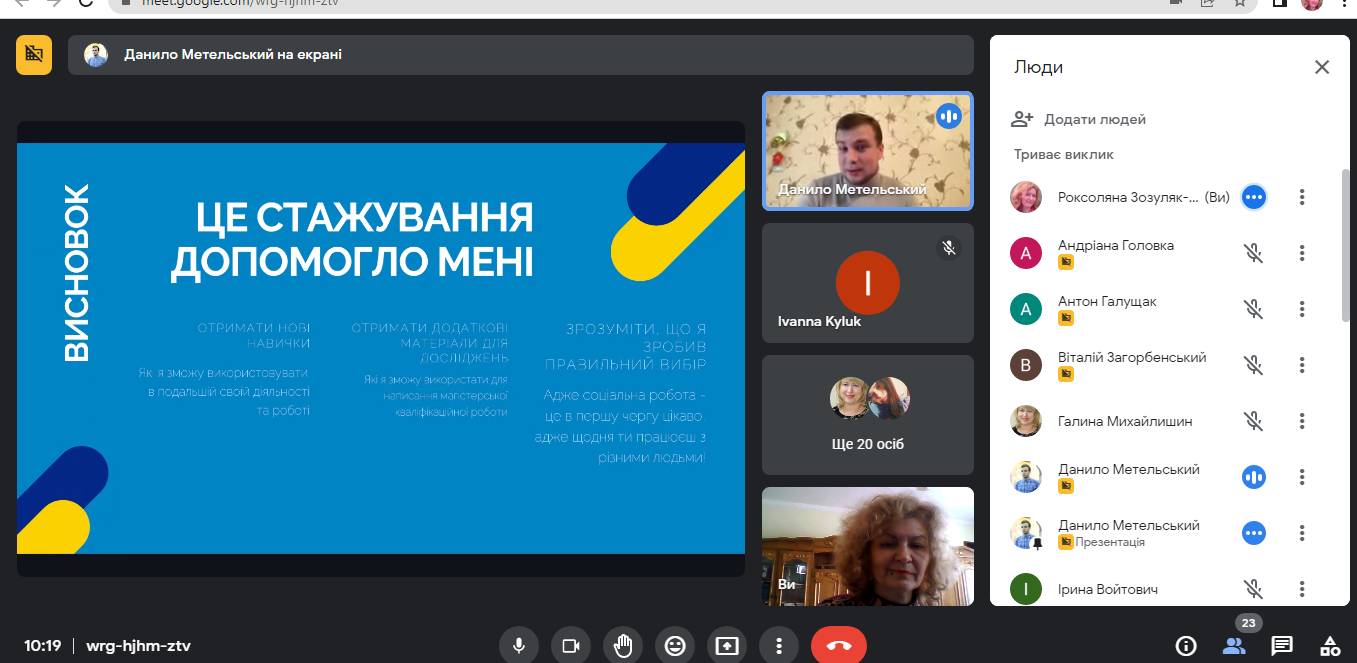This screenshot has width=1357, height=663.
Task: Raise your hand in the meeting
Action: 623,646
